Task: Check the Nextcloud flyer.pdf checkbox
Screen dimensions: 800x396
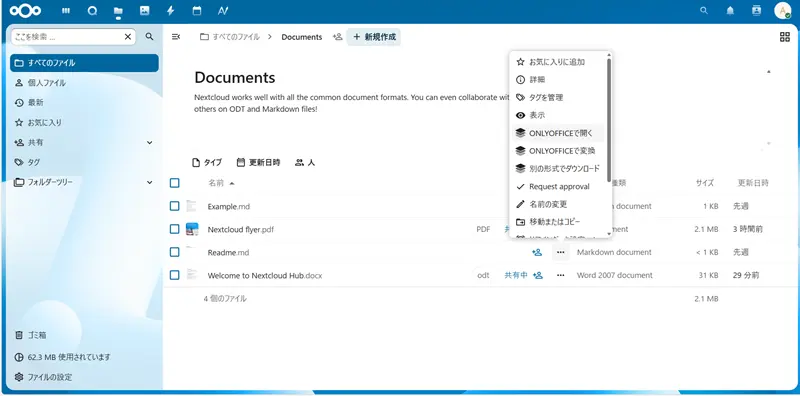Action: coord(174,229)
